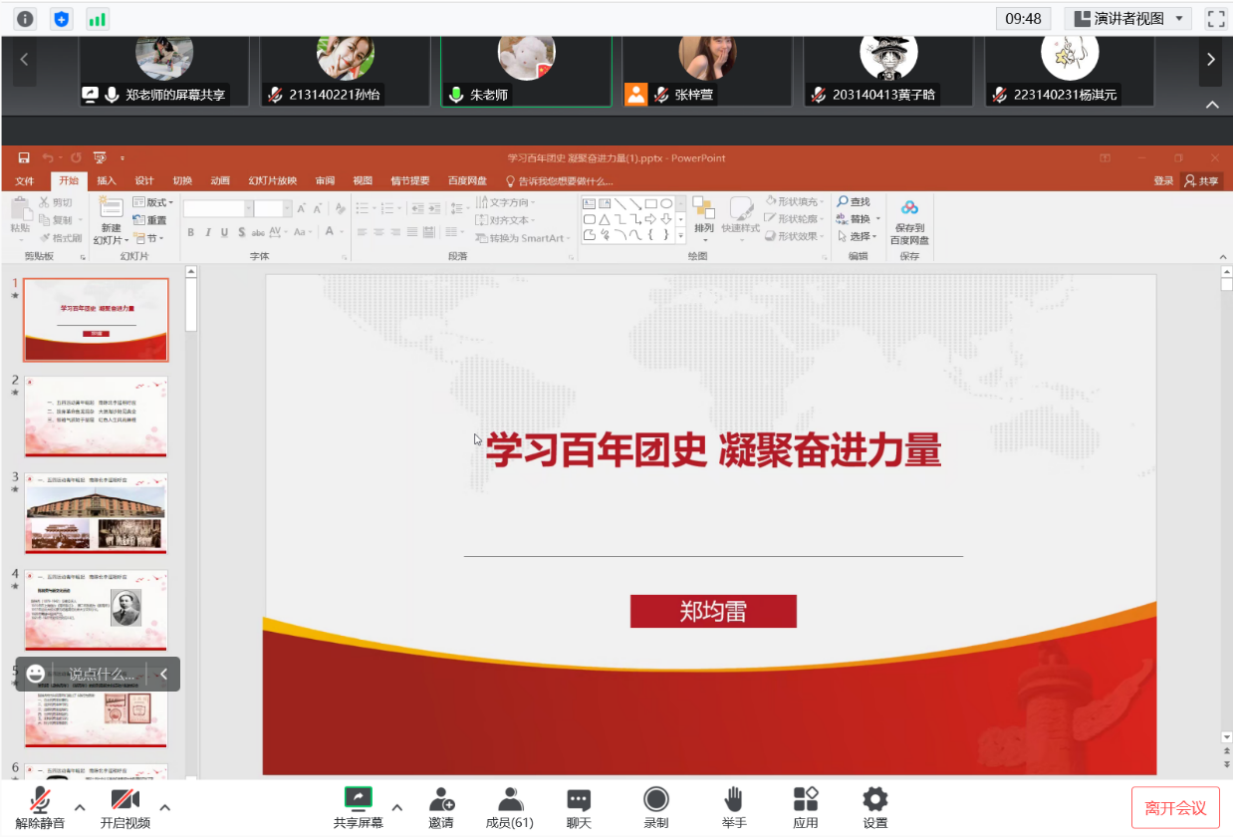Unmute the microphone

(40, 806)
